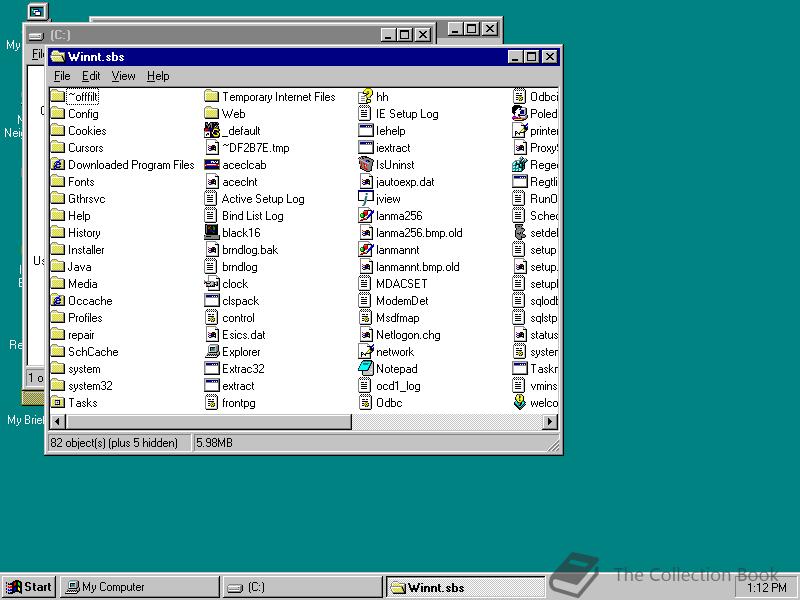Select the lanmannt bitmap icon
Screen dimensions: 800x600
(x=365, y=249)
